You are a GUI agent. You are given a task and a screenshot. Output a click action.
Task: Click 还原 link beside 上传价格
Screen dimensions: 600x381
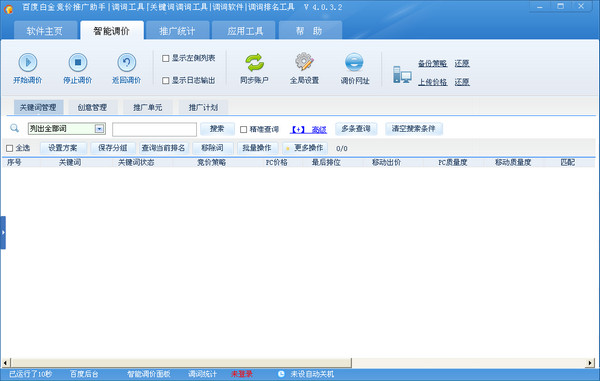(x=462, y=82)
